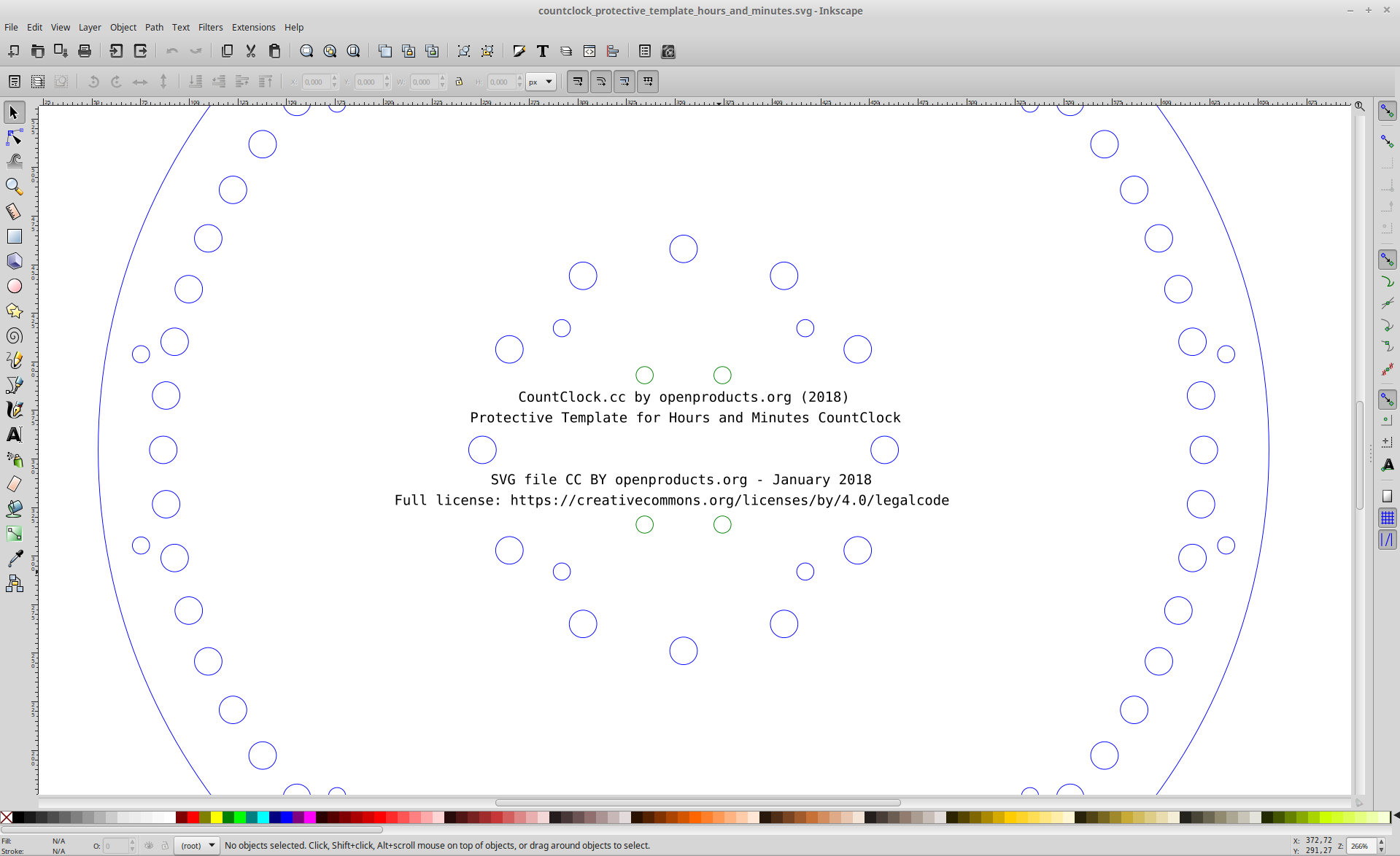Screen dimensions: 1400x856
Task: Toggle the top enable-snapping button
Action: [1387, 111]
